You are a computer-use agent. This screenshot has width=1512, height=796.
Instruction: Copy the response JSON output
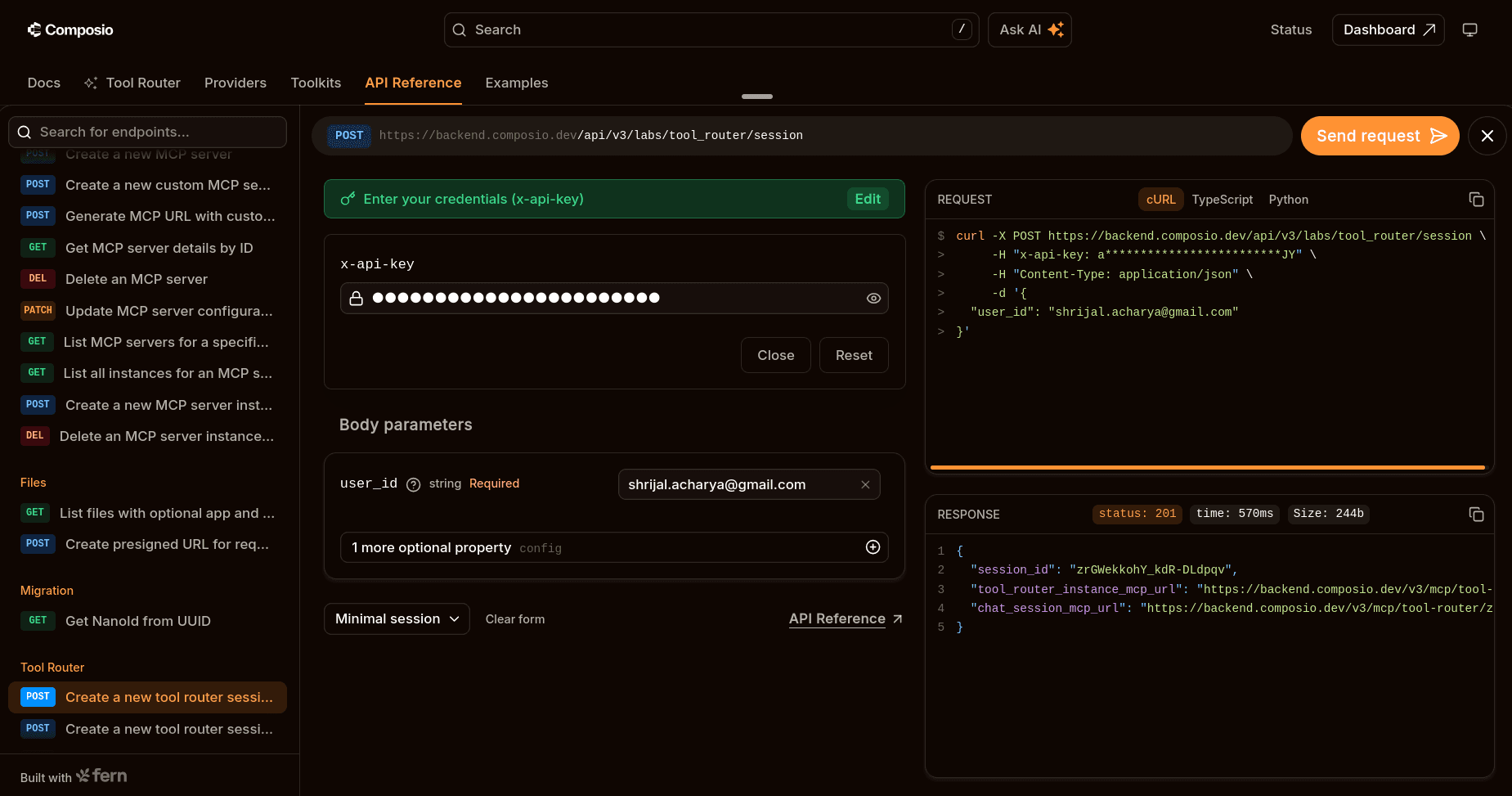(x=1476, y=515)
